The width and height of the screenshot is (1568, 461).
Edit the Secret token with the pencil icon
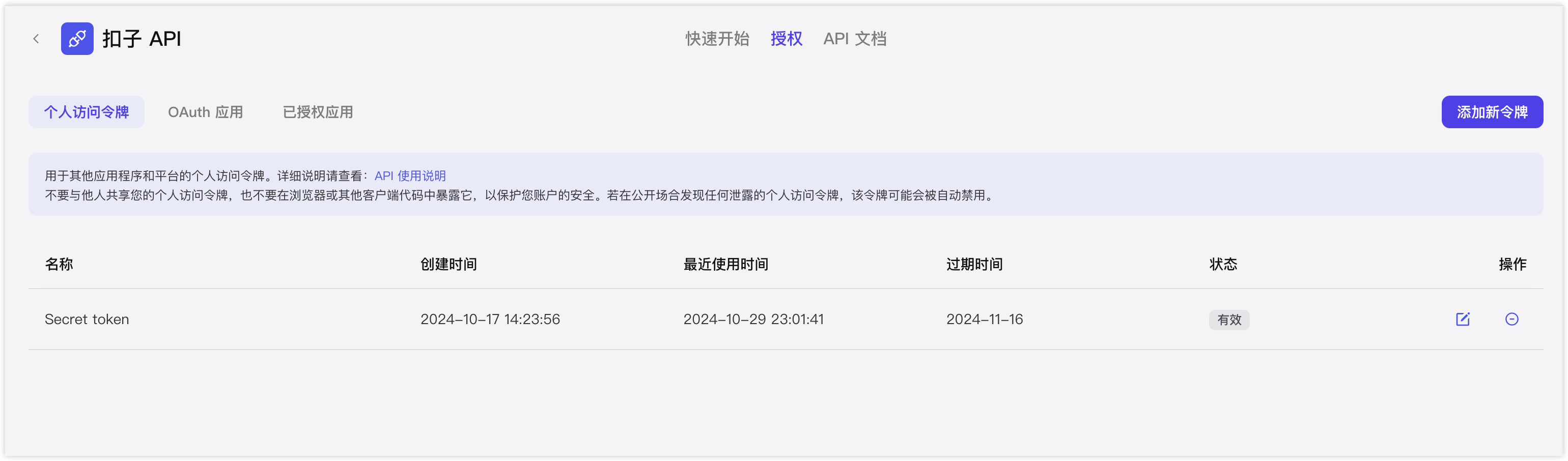pyautogui.click(x=1462, y=320)
